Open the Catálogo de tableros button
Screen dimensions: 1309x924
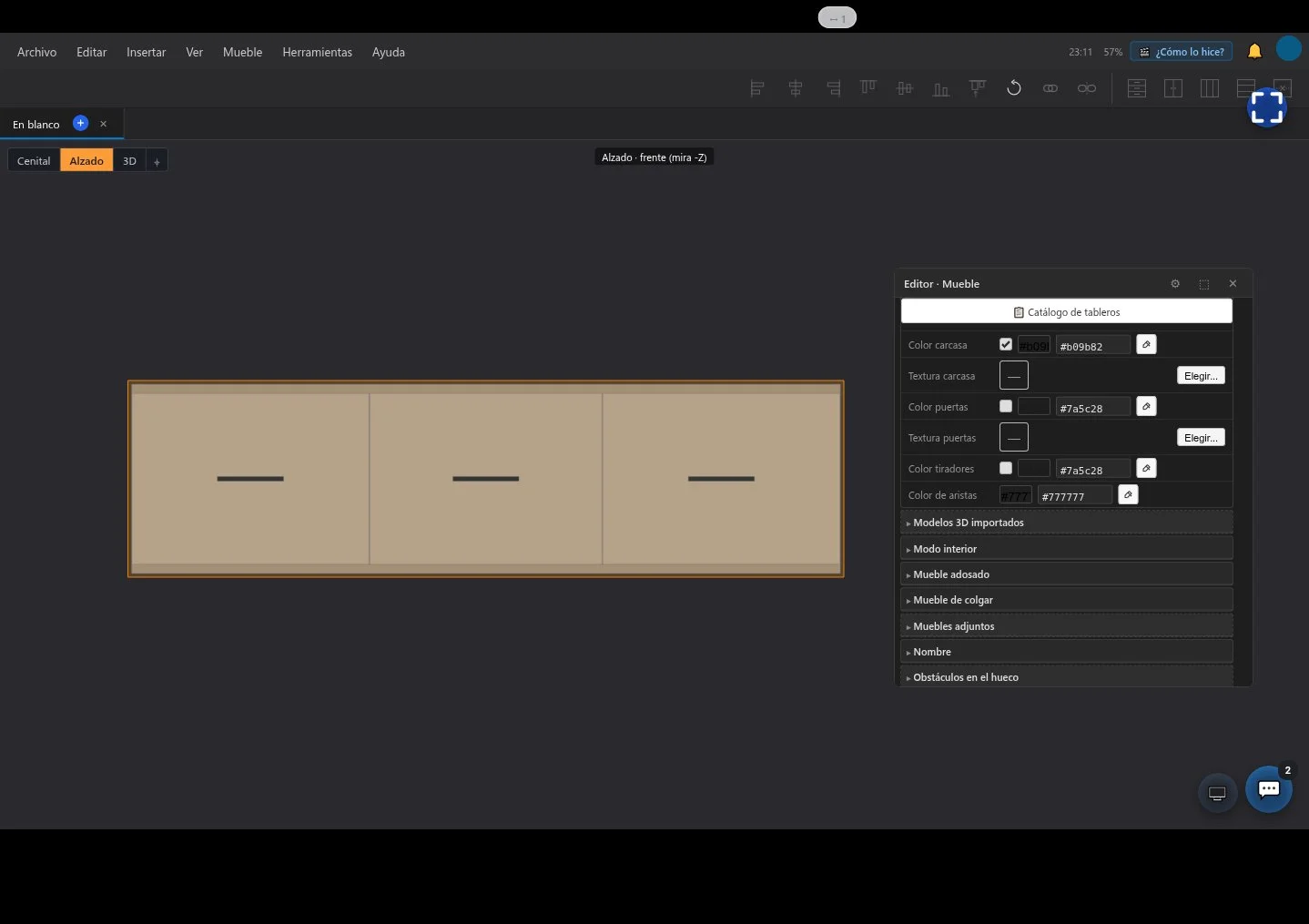(x=1066, y=311)
